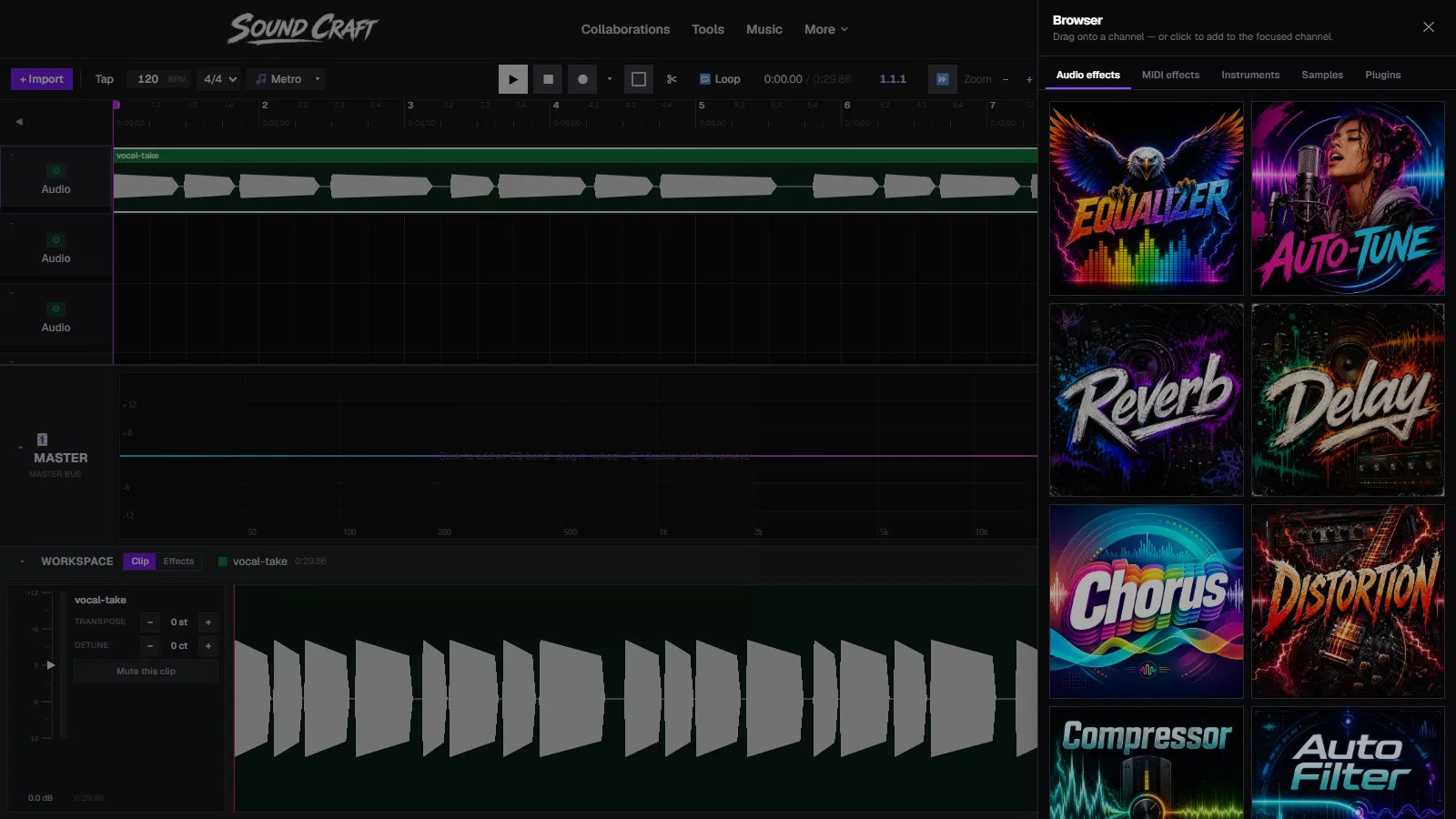Select the Instruments tab
1456x819 pixels.
[1250, 75]
